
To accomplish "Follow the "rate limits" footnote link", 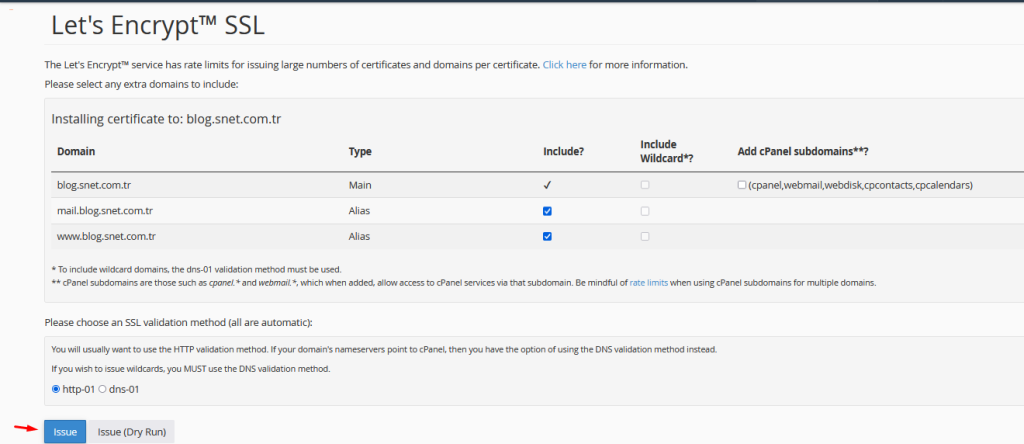I will (x=650, y=283).
